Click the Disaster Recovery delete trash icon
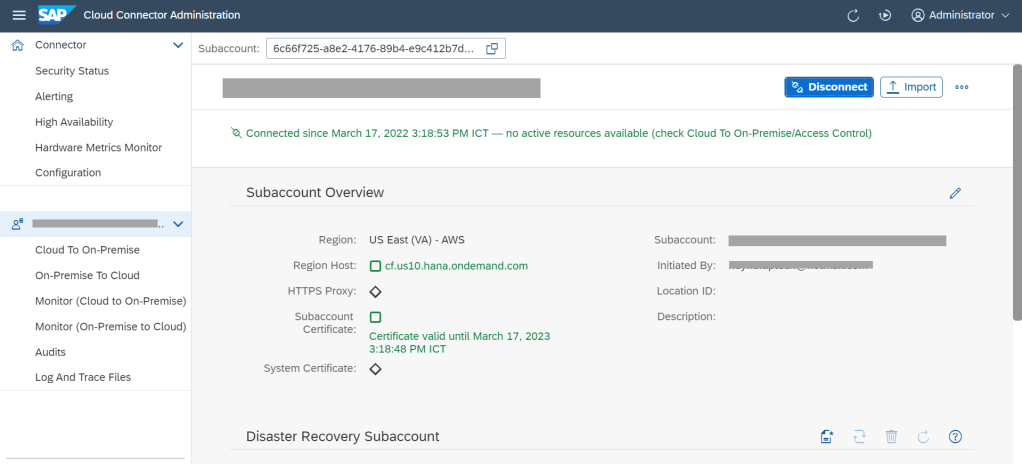 tap(891, 436)
